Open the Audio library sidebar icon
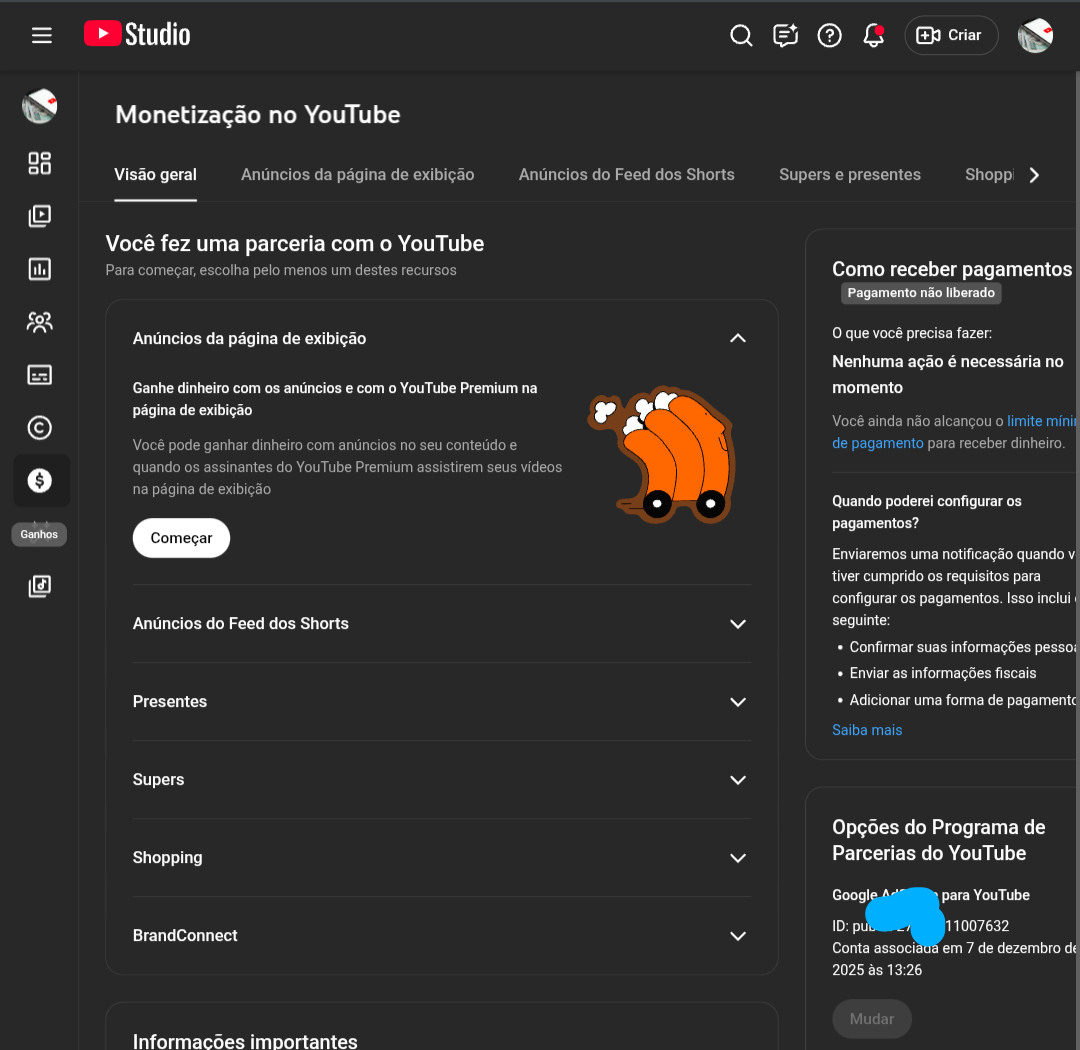 tap(39, 587)
